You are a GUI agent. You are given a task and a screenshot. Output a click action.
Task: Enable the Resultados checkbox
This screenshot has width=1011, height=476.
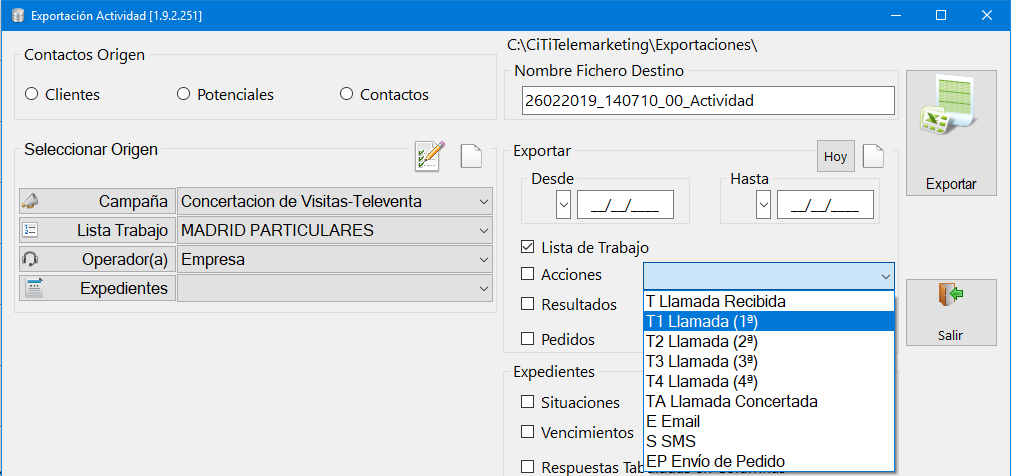527,304
